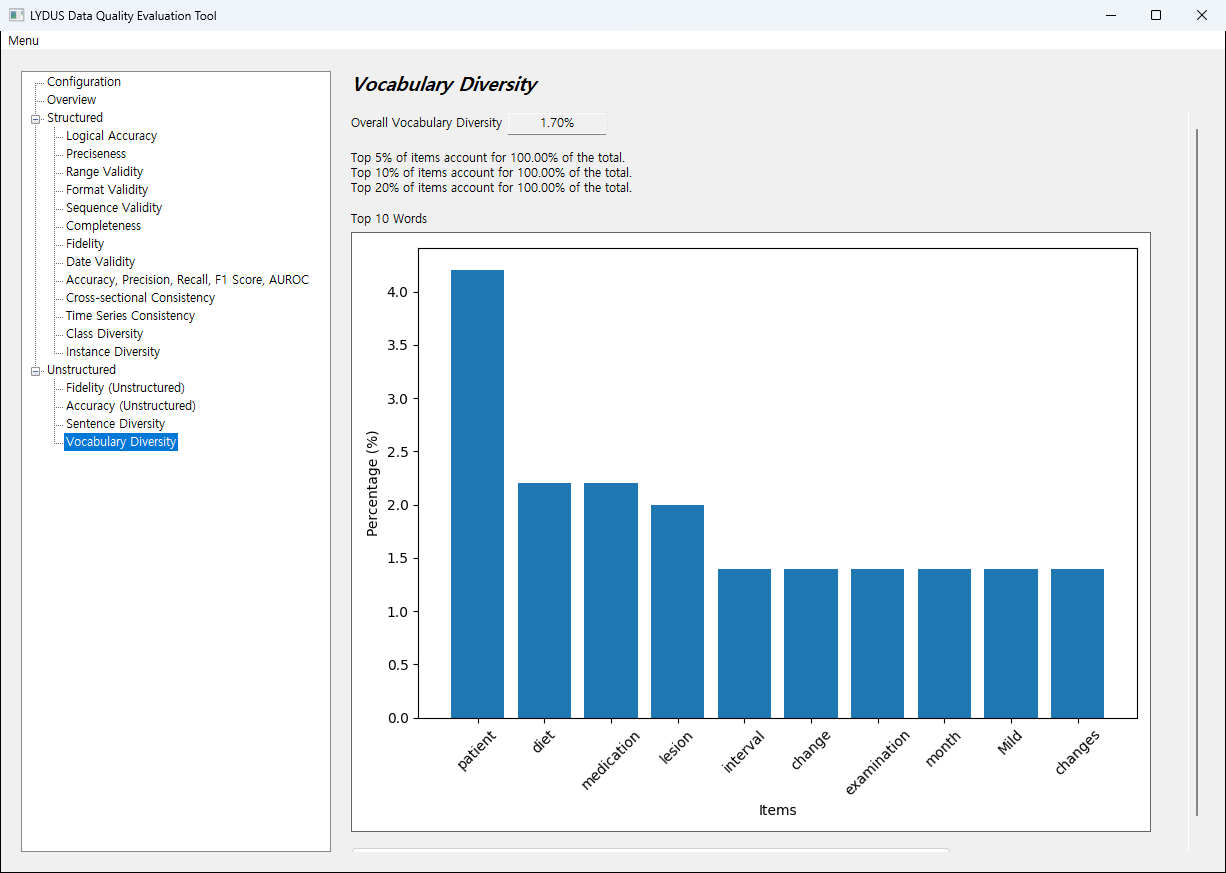Select Vocabulary Diversity tree item
Screen dimensions: 1226x873
[x=121, y=442]
